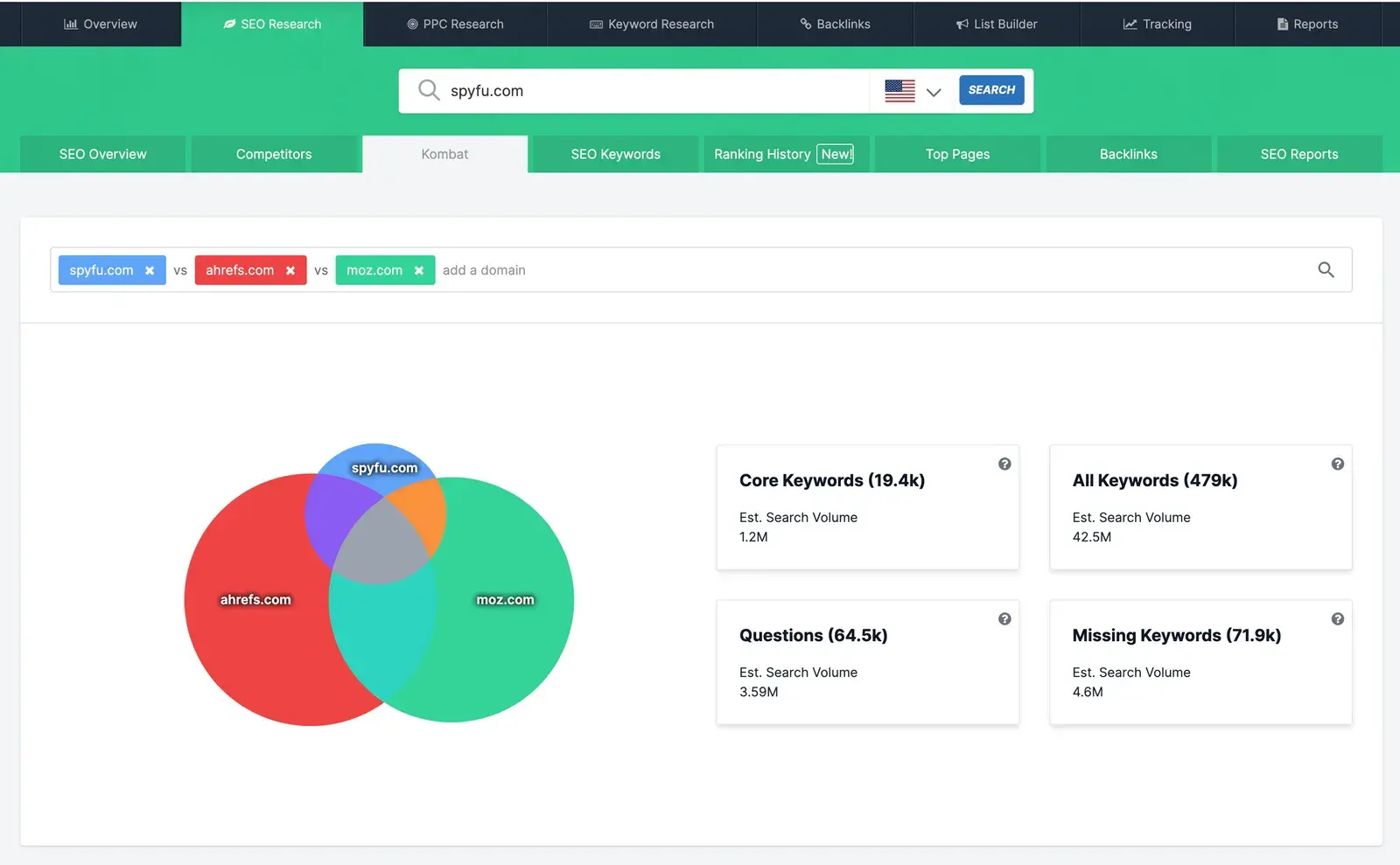Select the Ranking History tab
Image resolution: width=1400 pixels, height=865 pixels.
[x=762, y=154]
